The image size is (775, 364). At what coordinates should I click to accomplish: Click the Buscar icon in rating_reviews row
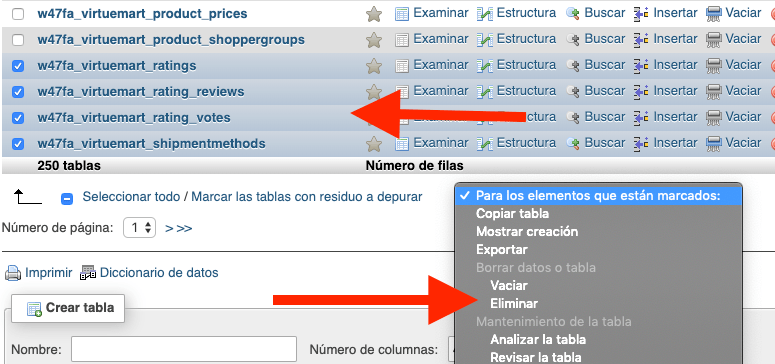573,91
